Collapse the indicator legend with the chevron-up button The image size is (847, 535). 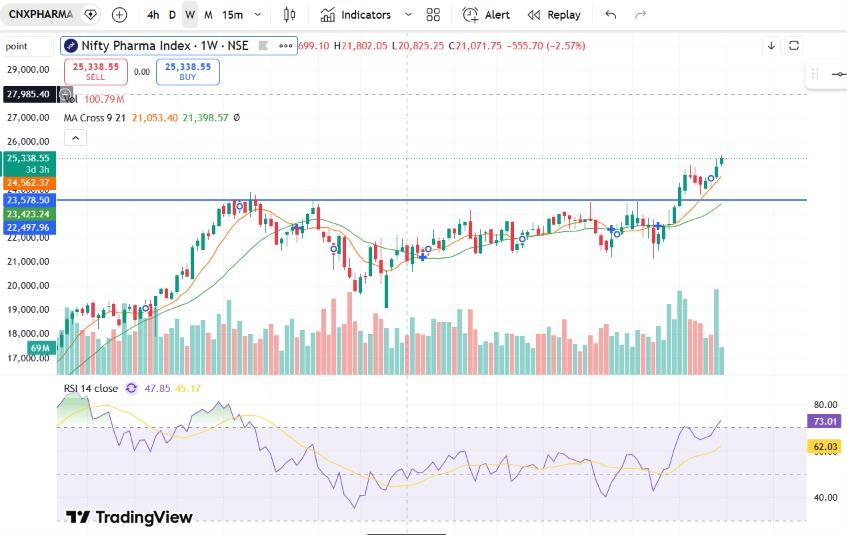[76, 138]
